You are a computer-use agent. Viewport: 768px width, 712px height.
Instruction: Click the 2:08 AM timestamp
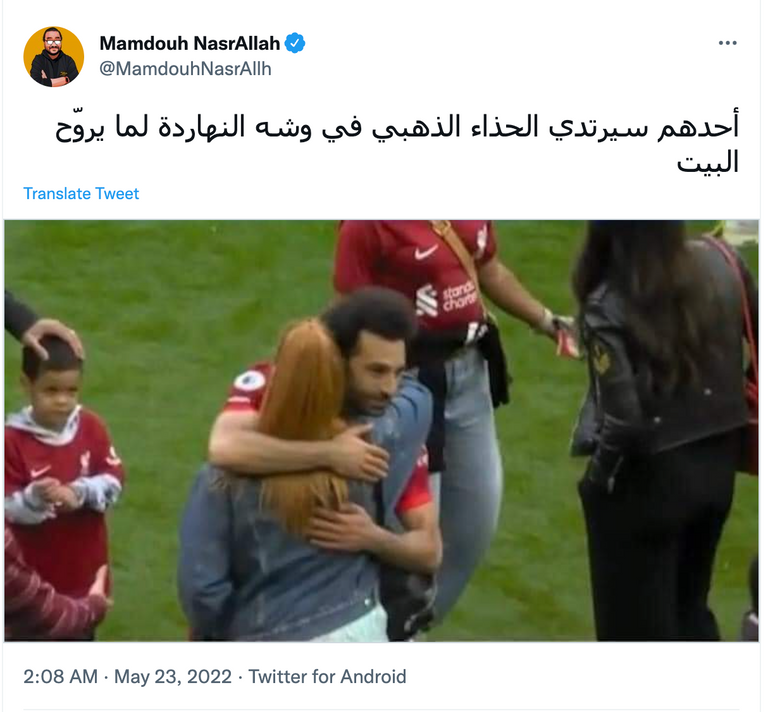[60, 677]
